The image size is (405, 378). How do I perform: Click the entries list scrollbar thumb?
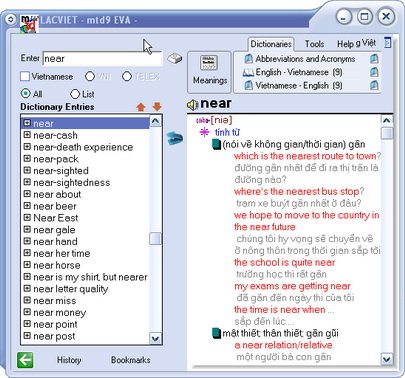[155, 239]
